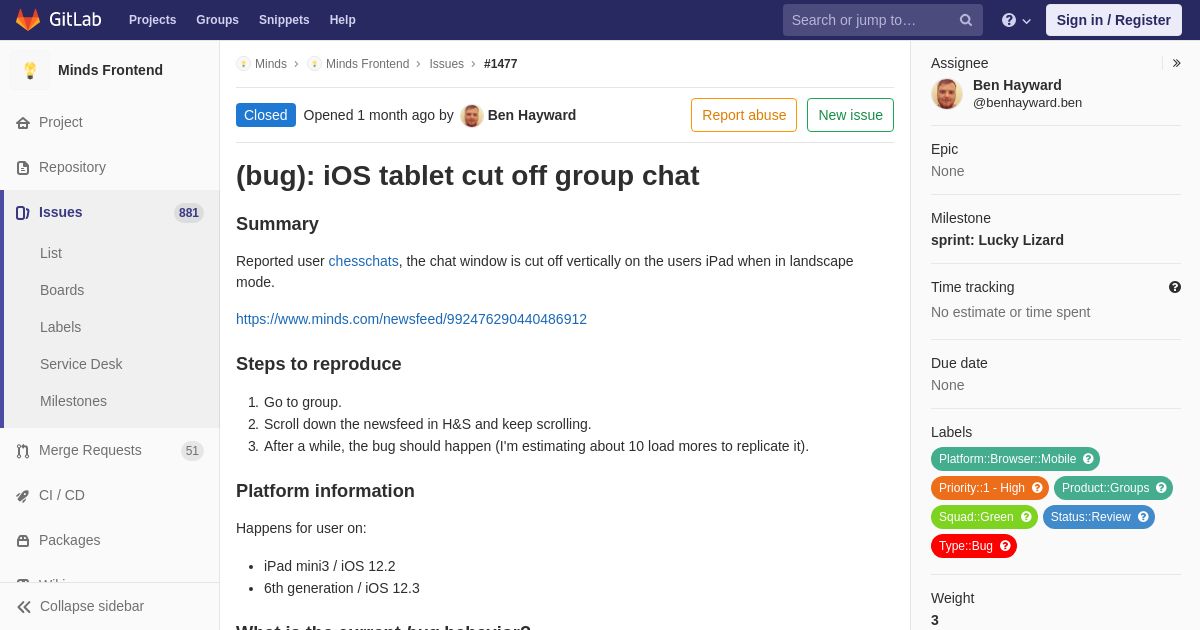Click the assignee Ben Hayward avatar
Screen dimensions: 1200x630
[947, 94]
